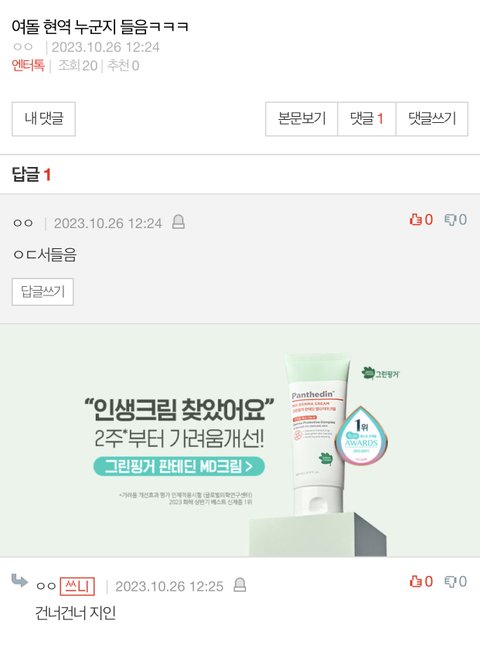Viewport: 480px width, 648px height.
Task: Open the 댓글쓰기 button
Action: (x=432, y=119)
